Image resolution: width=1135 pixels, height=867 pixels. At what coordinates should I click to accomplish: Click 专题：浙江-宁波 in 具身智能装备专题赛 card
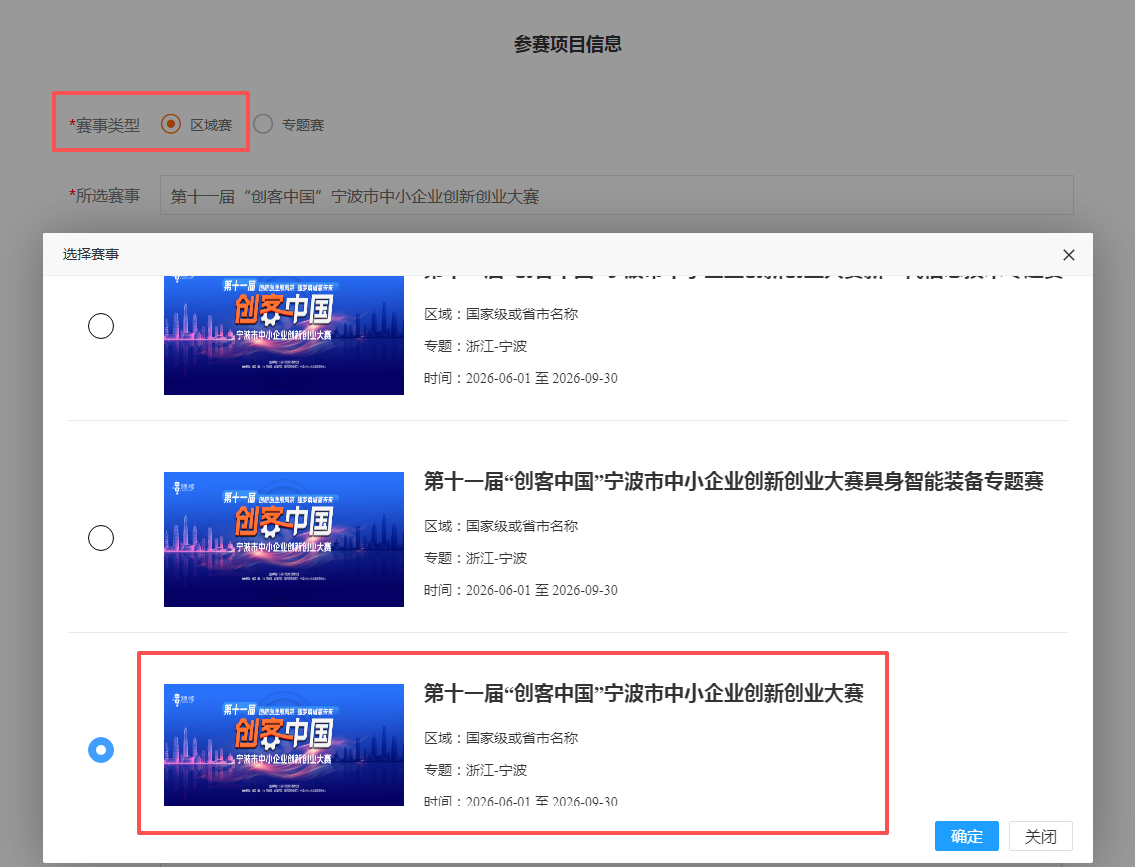pyautogui.click(x=475, y=558)
